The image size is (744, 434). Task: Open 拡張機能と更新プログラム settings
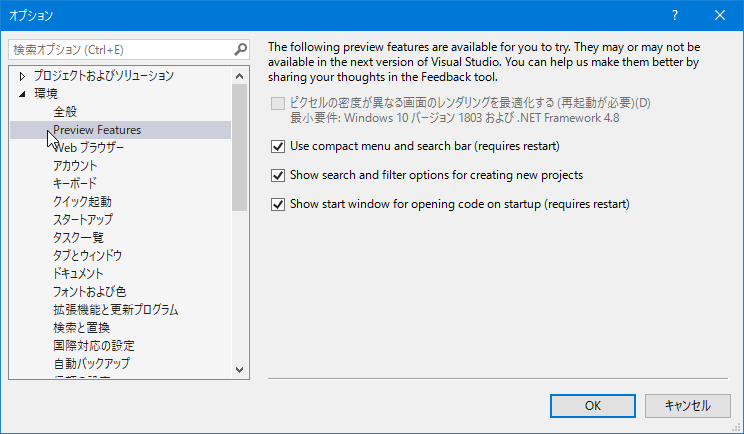click(x=115, y=310)
